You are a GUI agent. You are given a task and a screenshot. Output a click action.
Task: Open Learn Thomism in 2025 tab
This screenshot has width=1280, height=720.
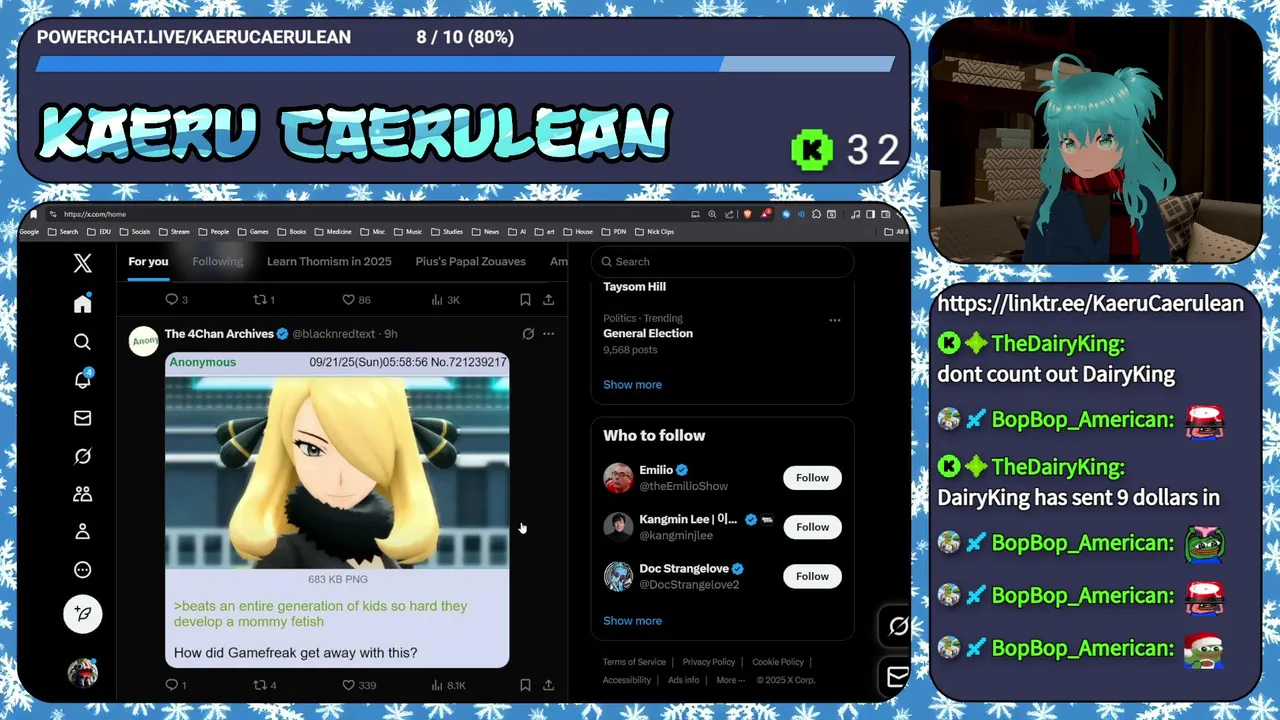(x=329, y=262)
